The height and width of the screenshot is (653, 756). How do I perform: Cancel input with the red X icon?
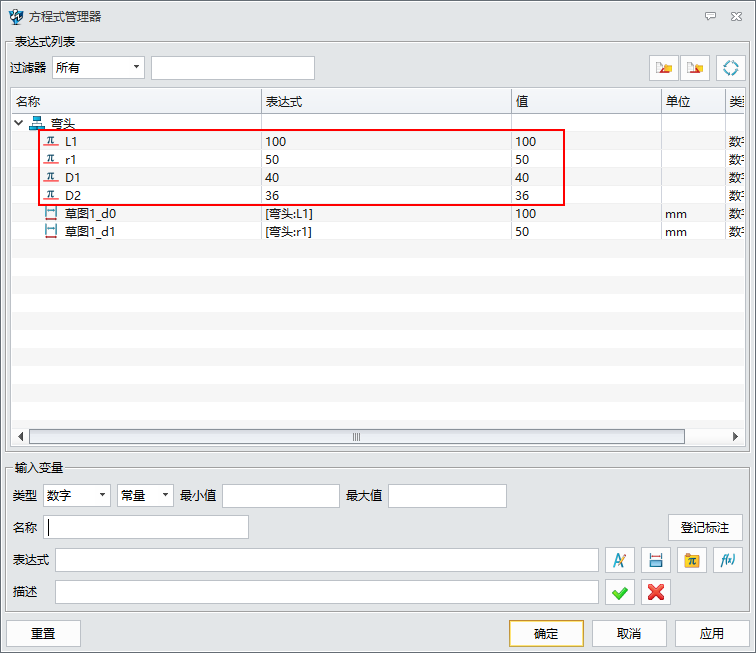coord(656,592)
